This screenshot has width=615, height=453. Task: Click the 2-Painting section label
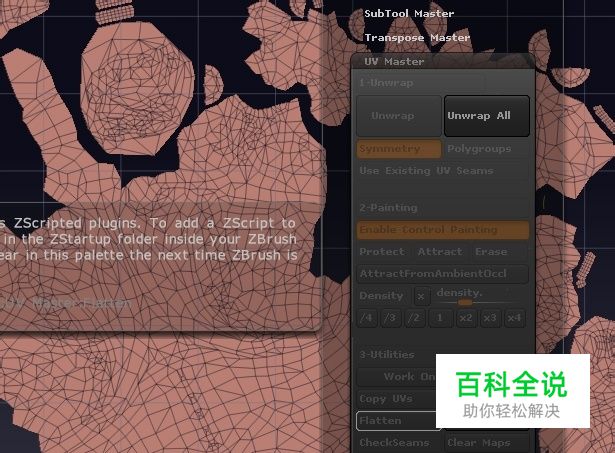(388, 207)
